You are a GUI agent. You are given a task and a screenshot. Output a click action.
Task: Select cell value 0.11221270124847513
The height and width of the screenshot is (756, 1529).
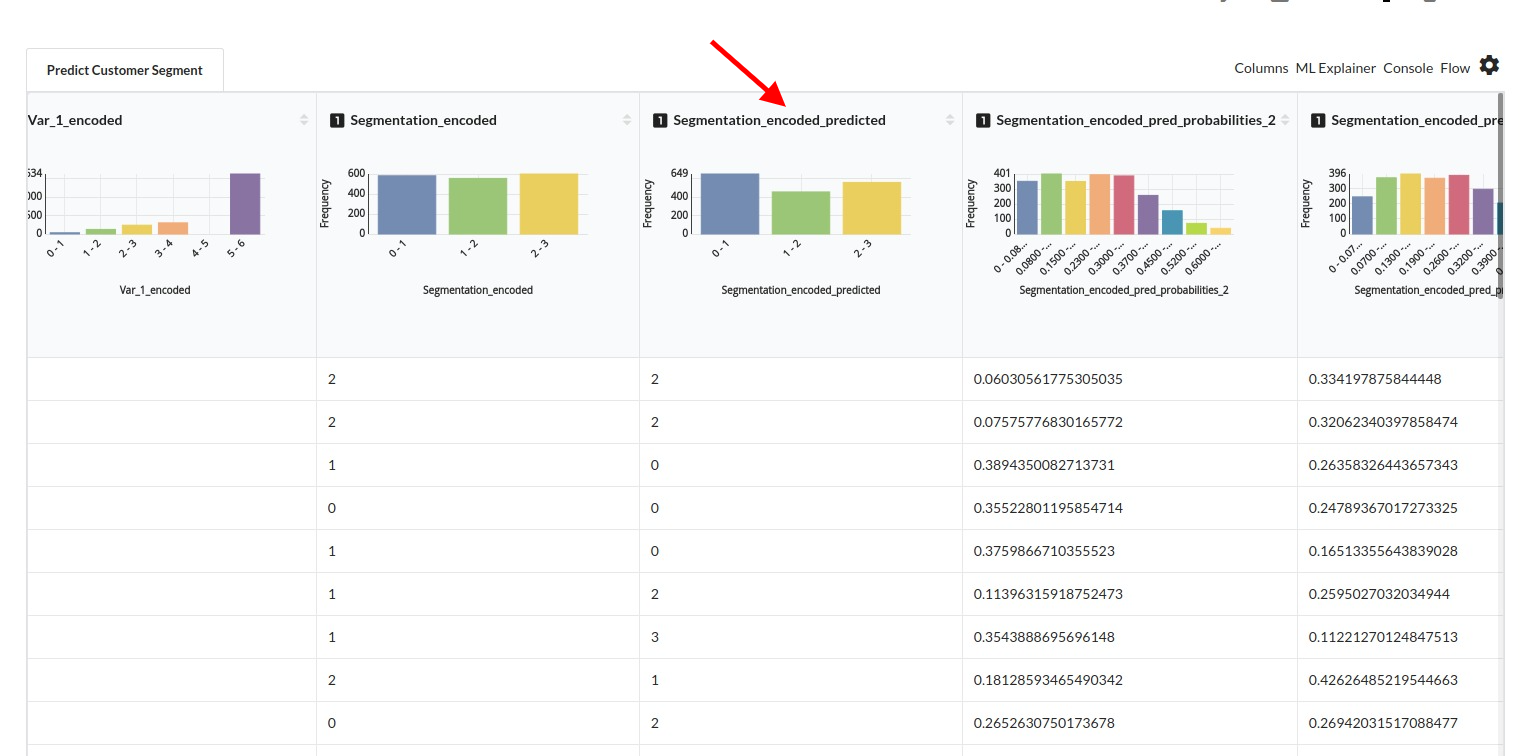(x=1383, y=637)
